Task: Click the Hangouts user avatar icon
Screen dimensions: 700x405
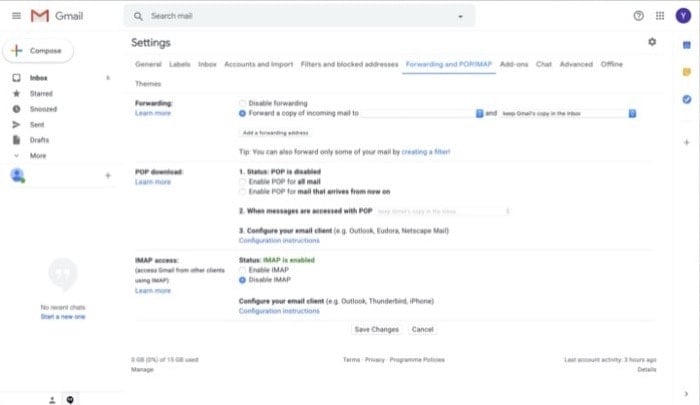Action: (x=17, y=175)
